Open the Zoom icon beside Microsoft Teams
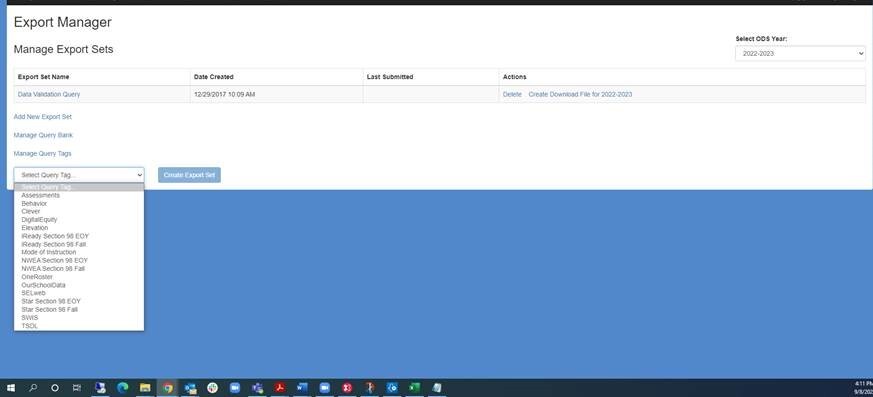 tap(235, 388)
